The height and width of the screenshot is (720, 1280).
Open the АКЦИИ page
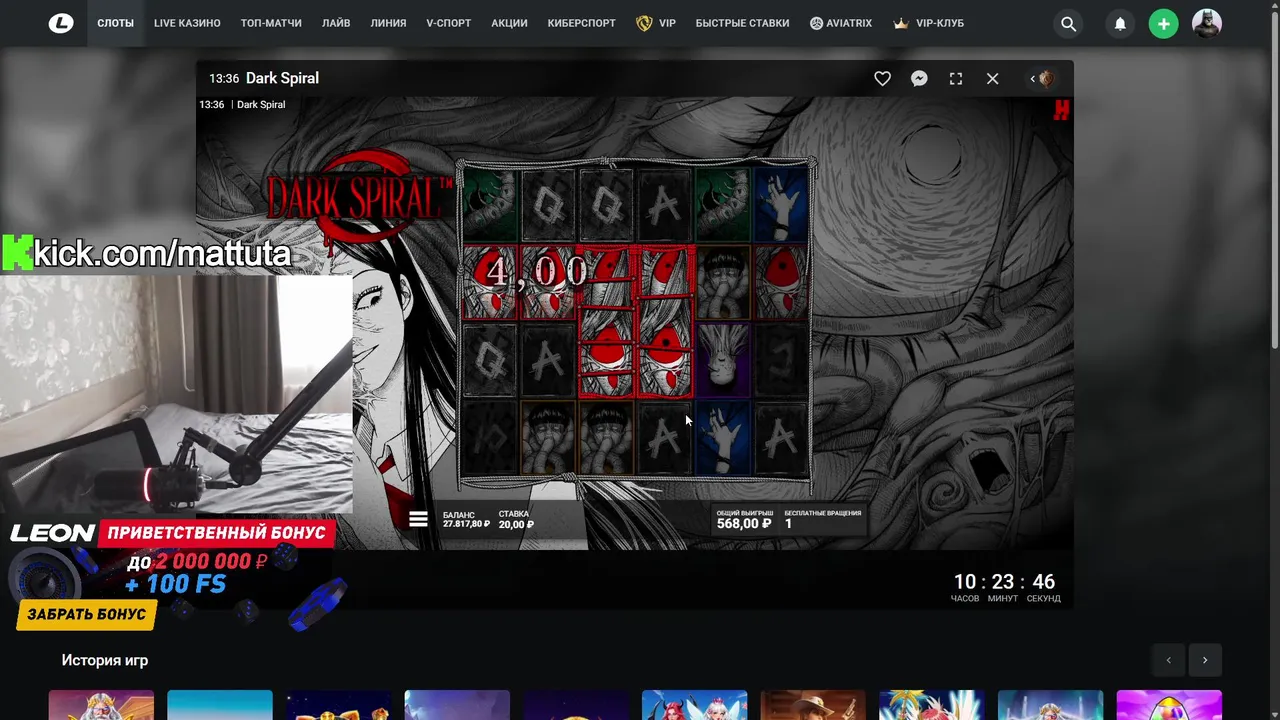point(509,23)
